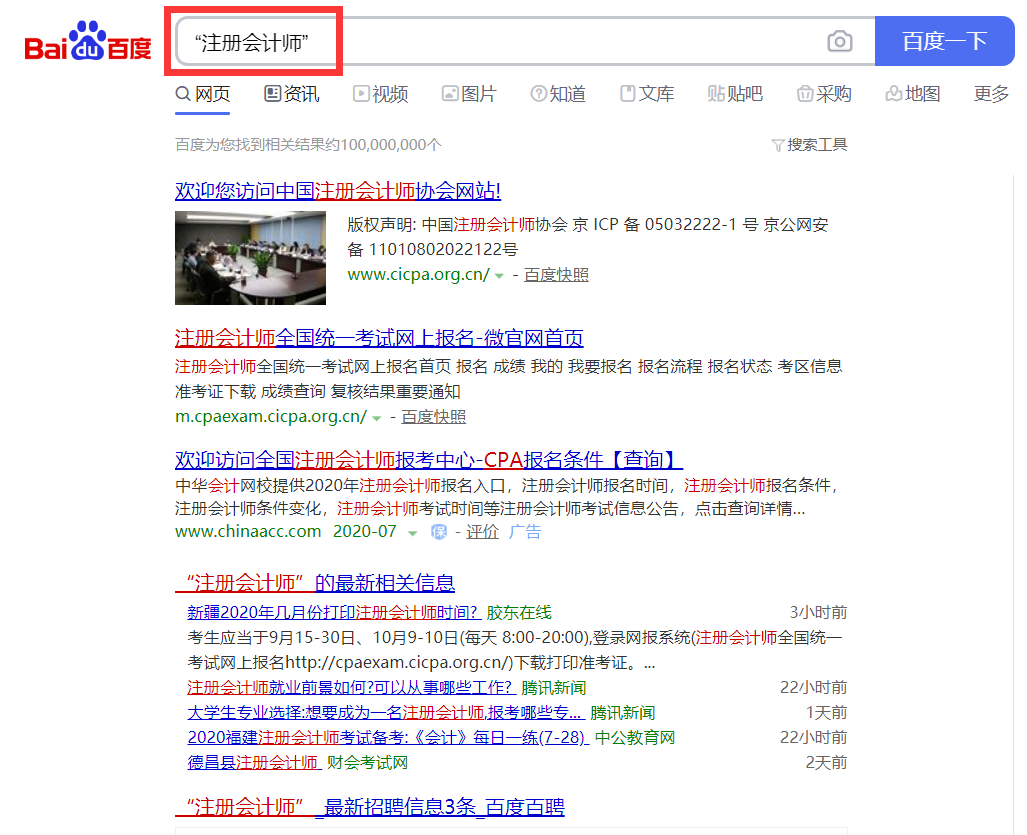Open 评价 link for chinaacc.com
This screenshot has width=1027, height=835.
pyautogui.click(x=483, y=532)
